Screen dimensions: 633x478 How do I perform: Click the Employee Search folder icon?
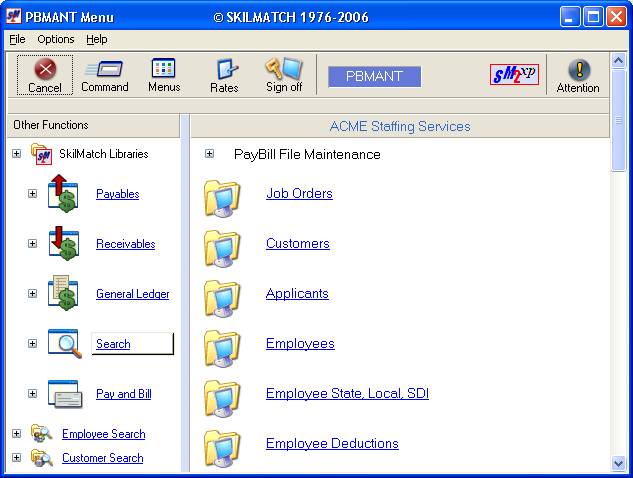[x=41, y=433]
